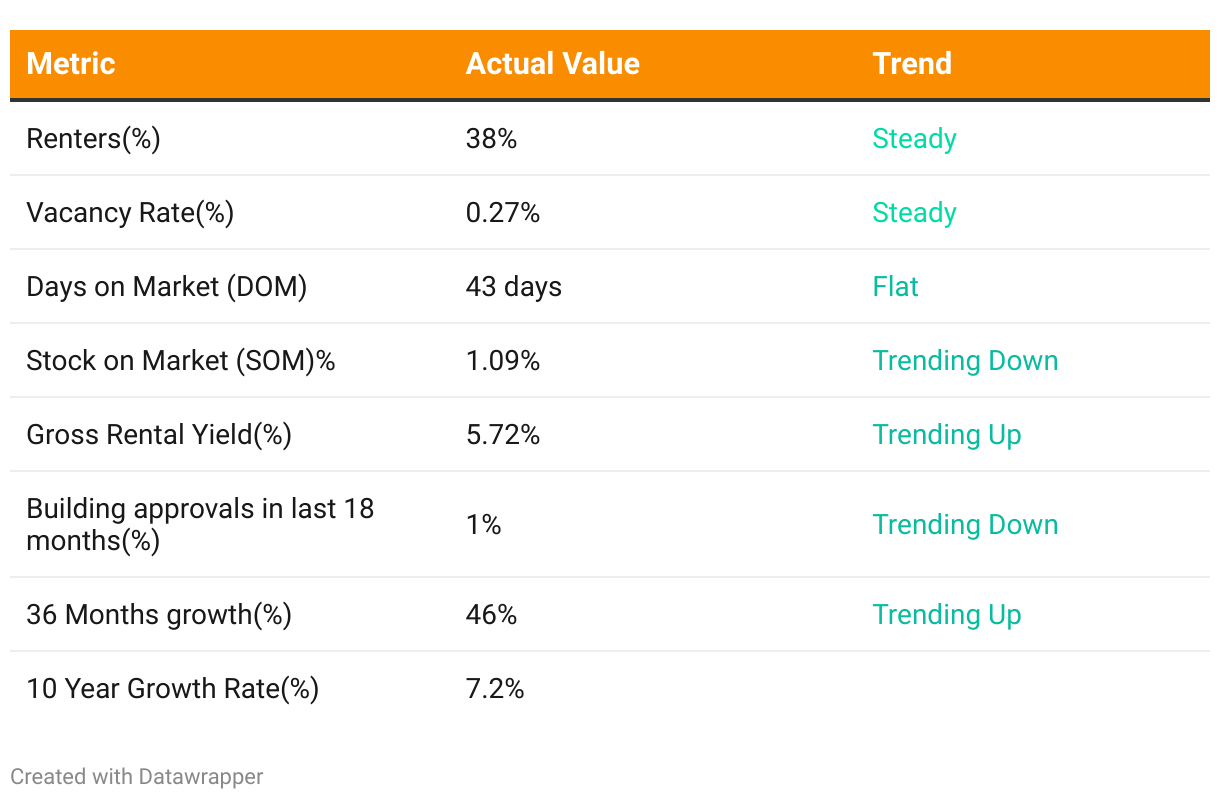Click the Flat trend text
Viewport: 1220px width, 800px height.
[895, 287]
